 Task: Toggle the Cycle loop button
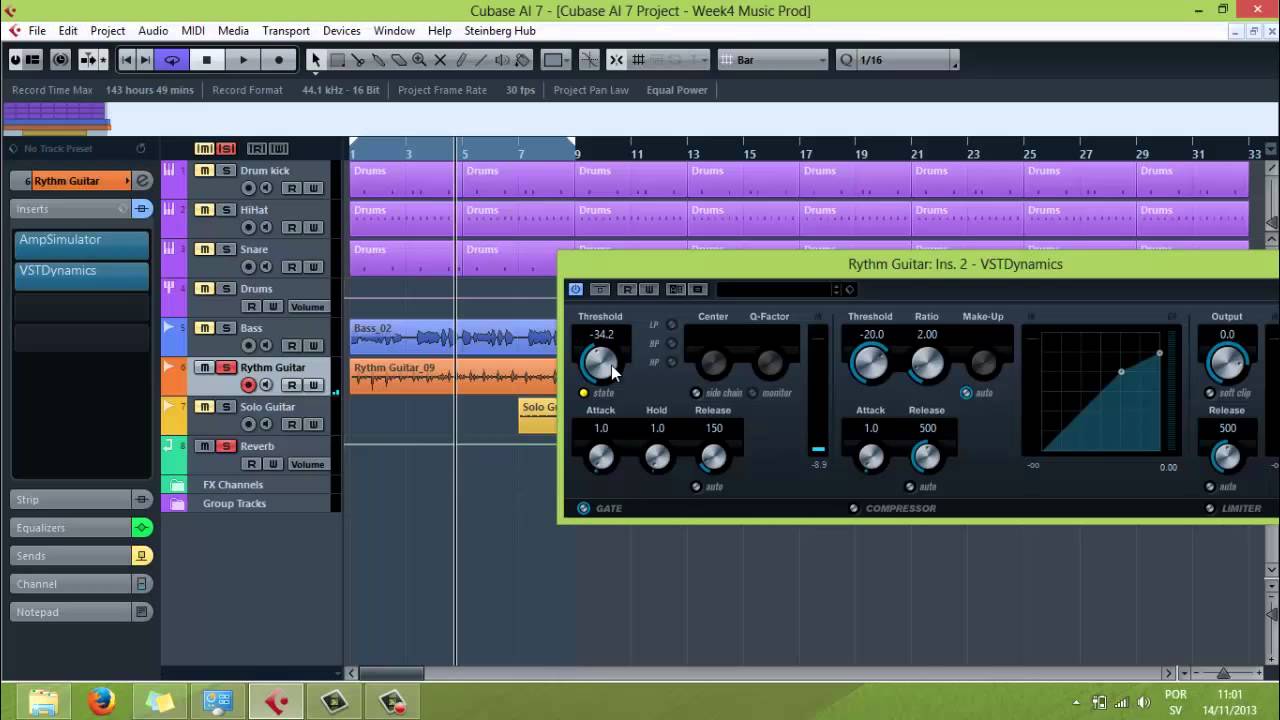pyautogui.click(x=172, y=60)
